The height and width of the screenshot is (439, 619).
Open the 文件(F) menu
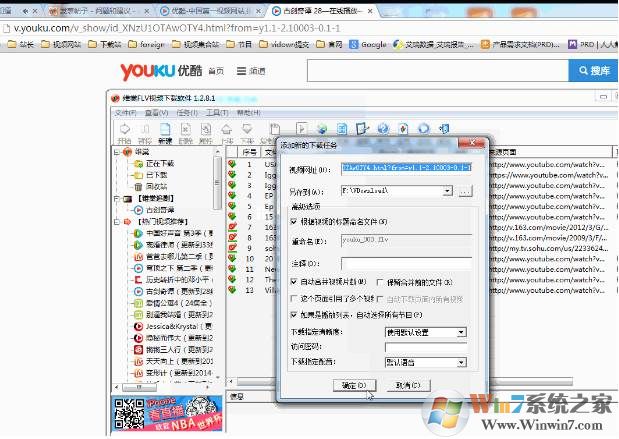click(x=125, y=113)
